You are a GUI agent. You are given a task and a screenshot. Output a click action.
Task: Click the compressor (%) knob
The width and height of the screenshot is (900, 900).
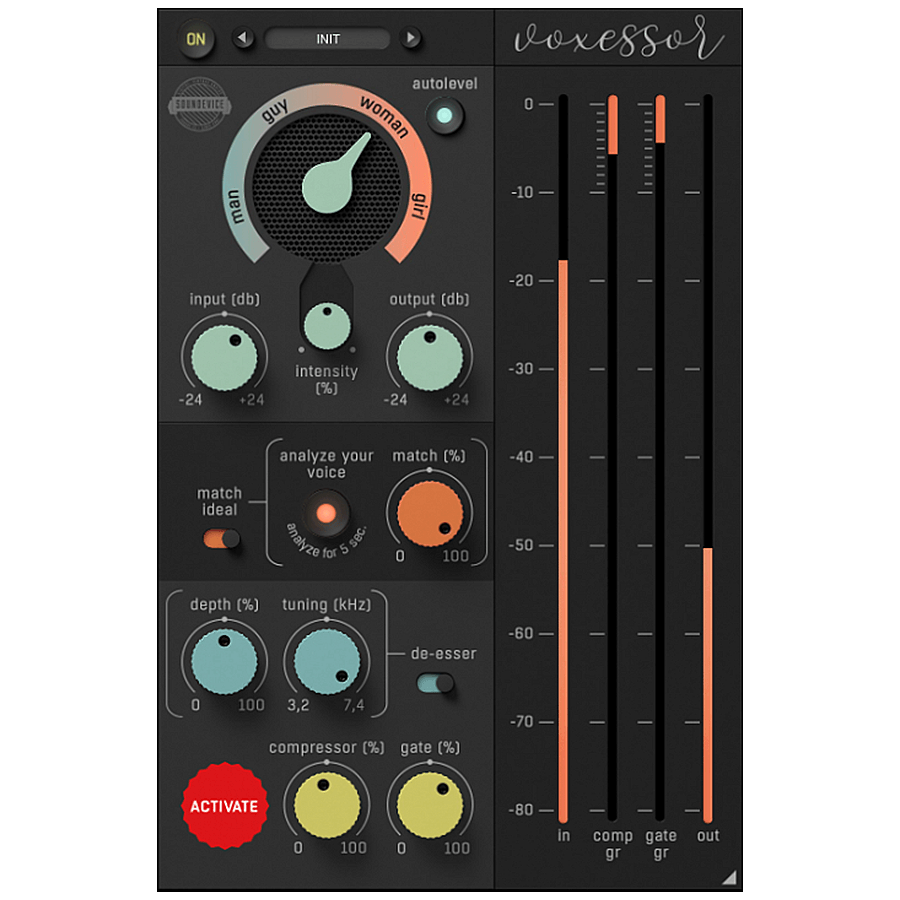coord(327,805)
